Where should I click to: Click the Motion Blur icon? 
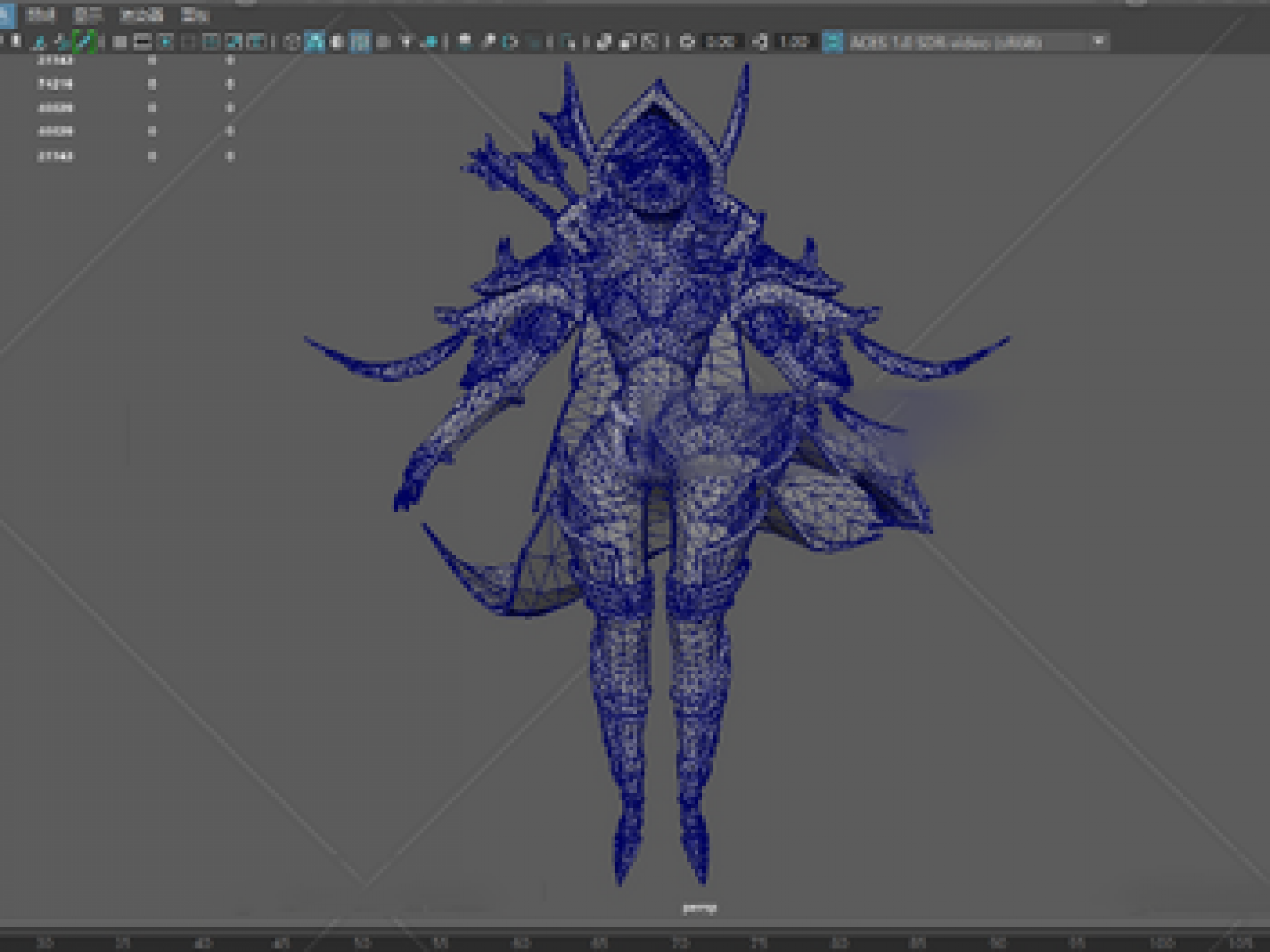coord(488,41)
